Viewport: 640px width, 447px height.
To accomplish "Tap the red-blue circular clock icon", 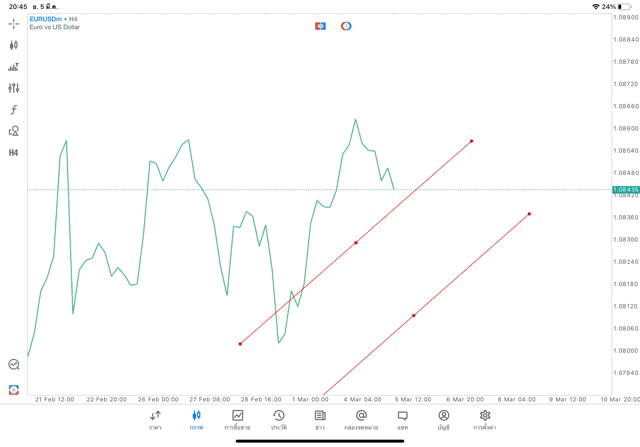I will click(346, 26).
